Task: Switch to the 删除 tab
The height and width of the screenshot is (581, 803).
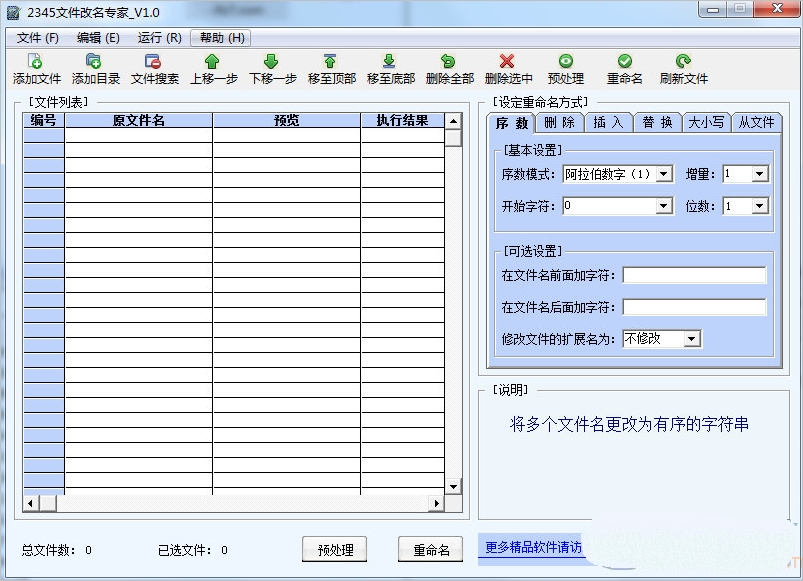Action: click(559, 123)
